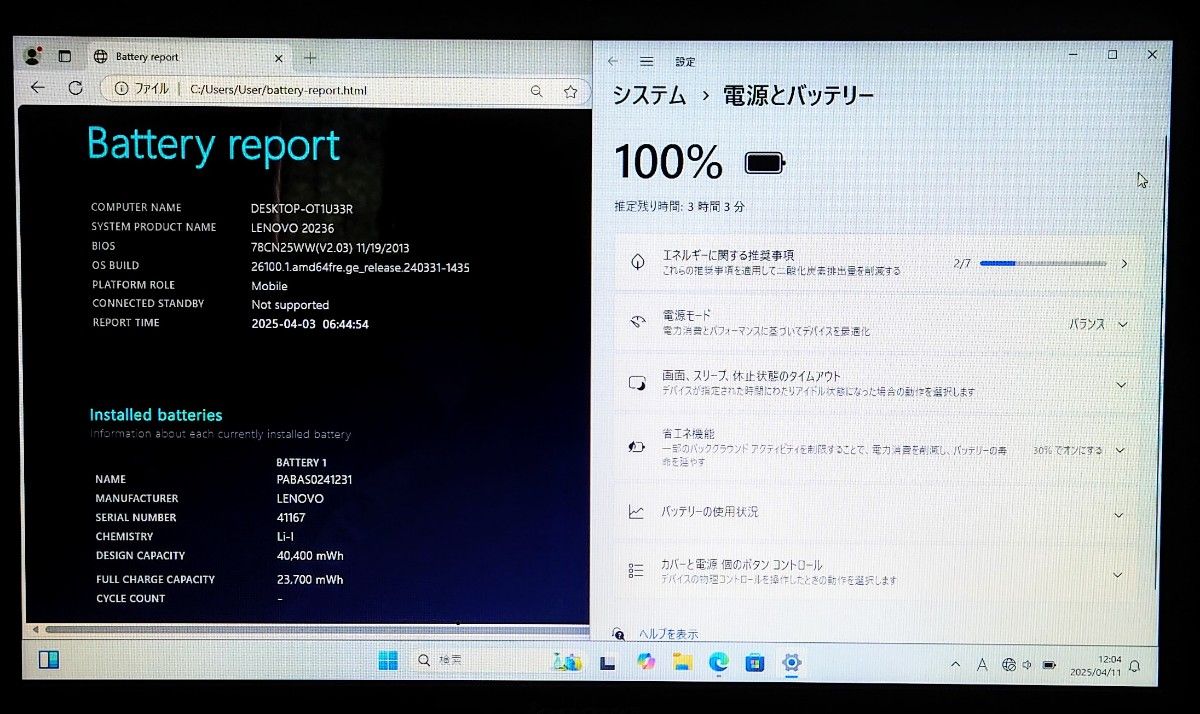Click the 'Installed batteries' heading
Image resolution: width=1200 pixels, height=714 pixels.
coord(156,415)
